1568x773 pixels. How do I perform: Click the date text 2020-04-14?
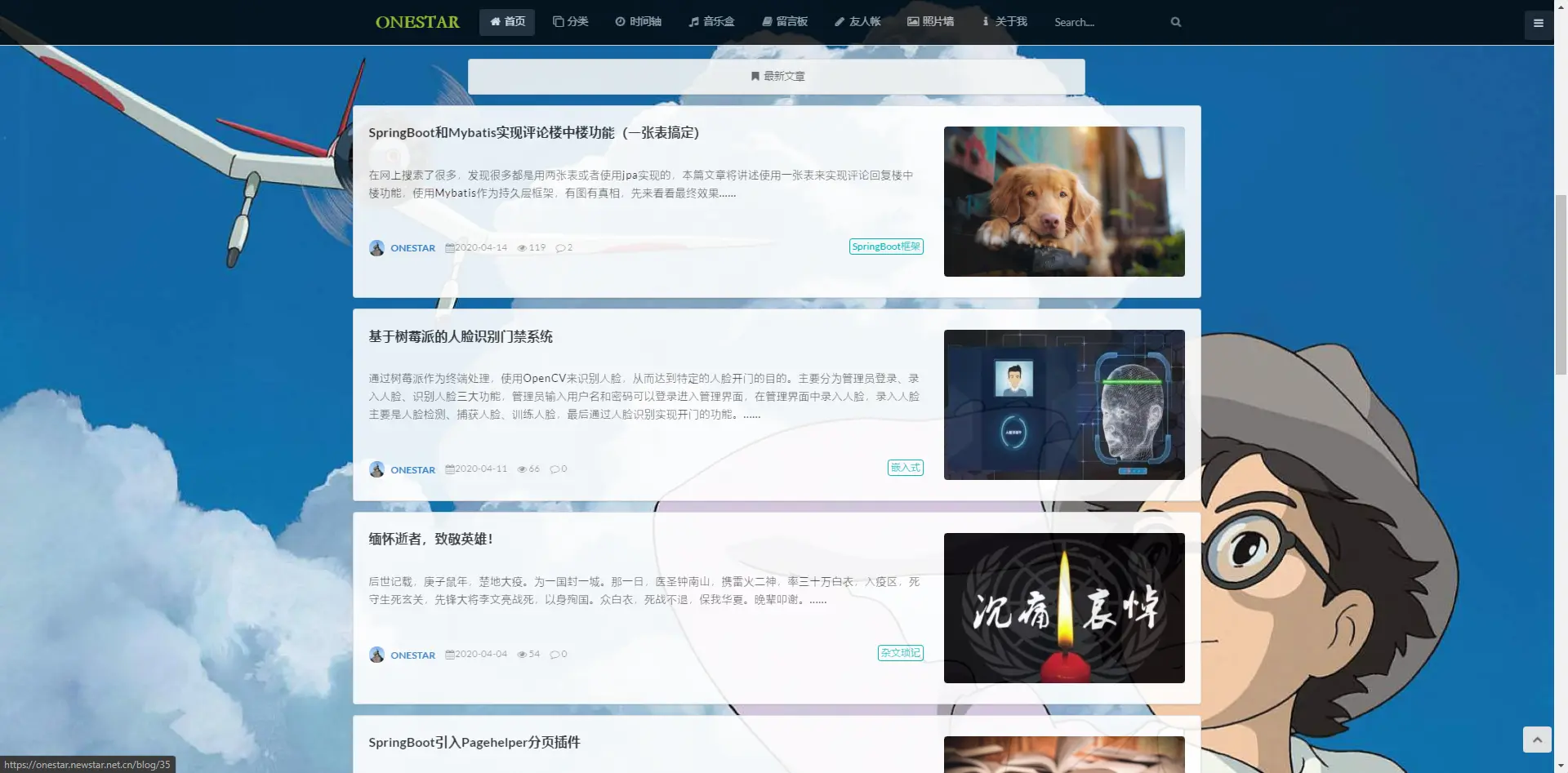click(481, 247)
